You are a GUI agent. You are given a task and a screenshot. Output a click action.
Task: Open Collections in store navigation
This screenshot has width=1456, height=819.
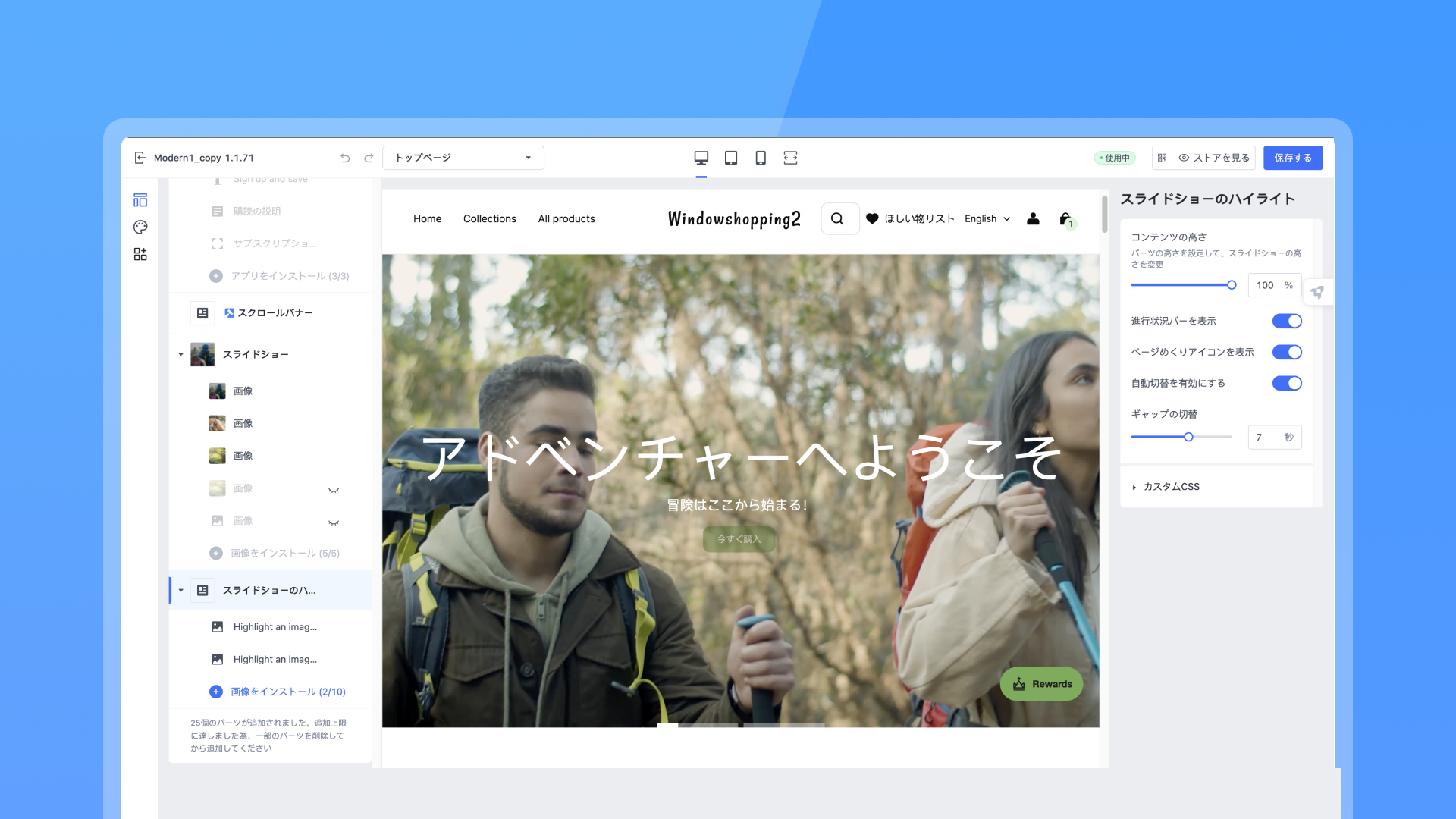click(x=489, y=218)
